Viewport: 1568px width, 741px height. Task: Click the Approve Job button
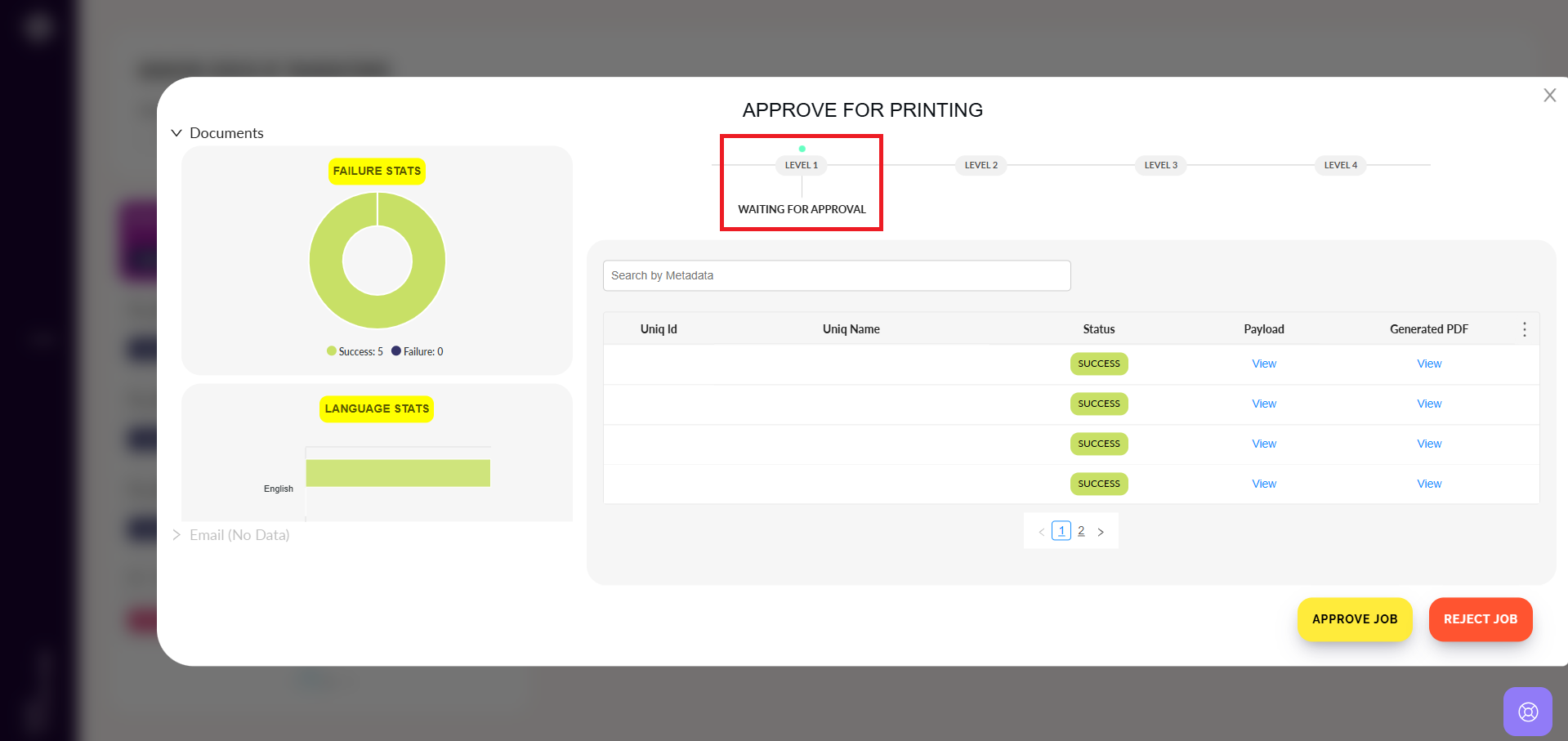1354,619
